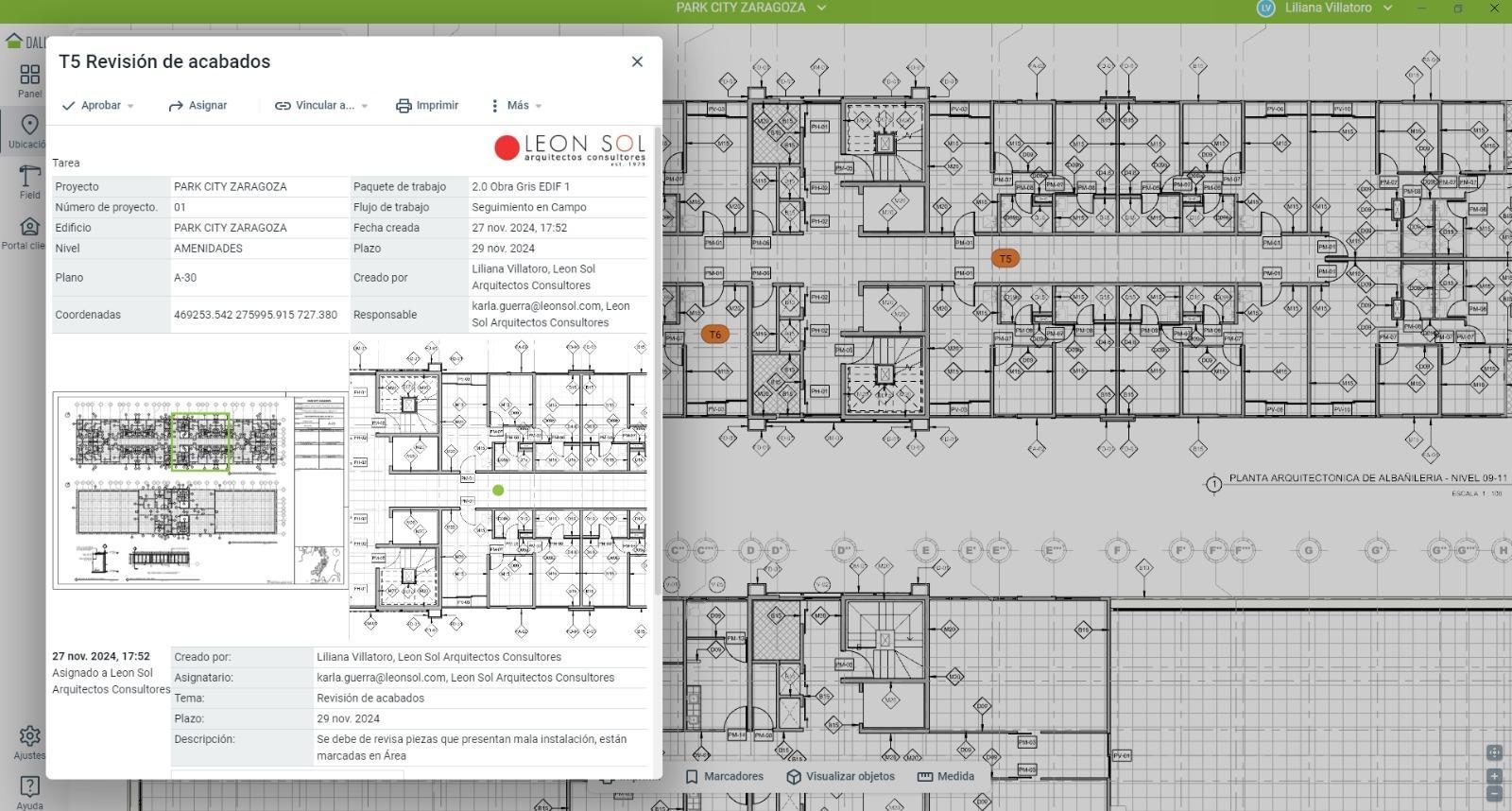Viewport: 1512px width, 811px height.
Task: Click the Leon Sol arquitectos logo
Action: (x=570, y=148)
